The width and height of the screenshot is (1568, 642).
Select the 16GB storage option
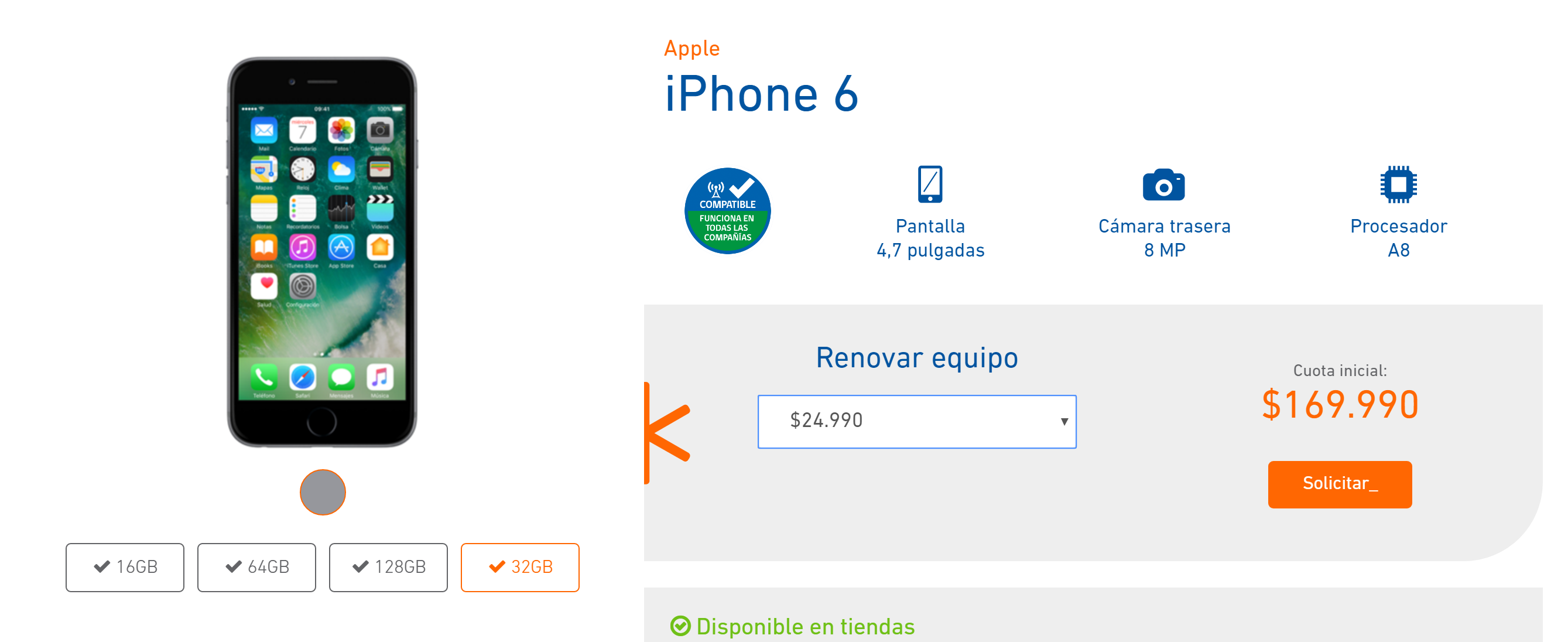point(125,567)
